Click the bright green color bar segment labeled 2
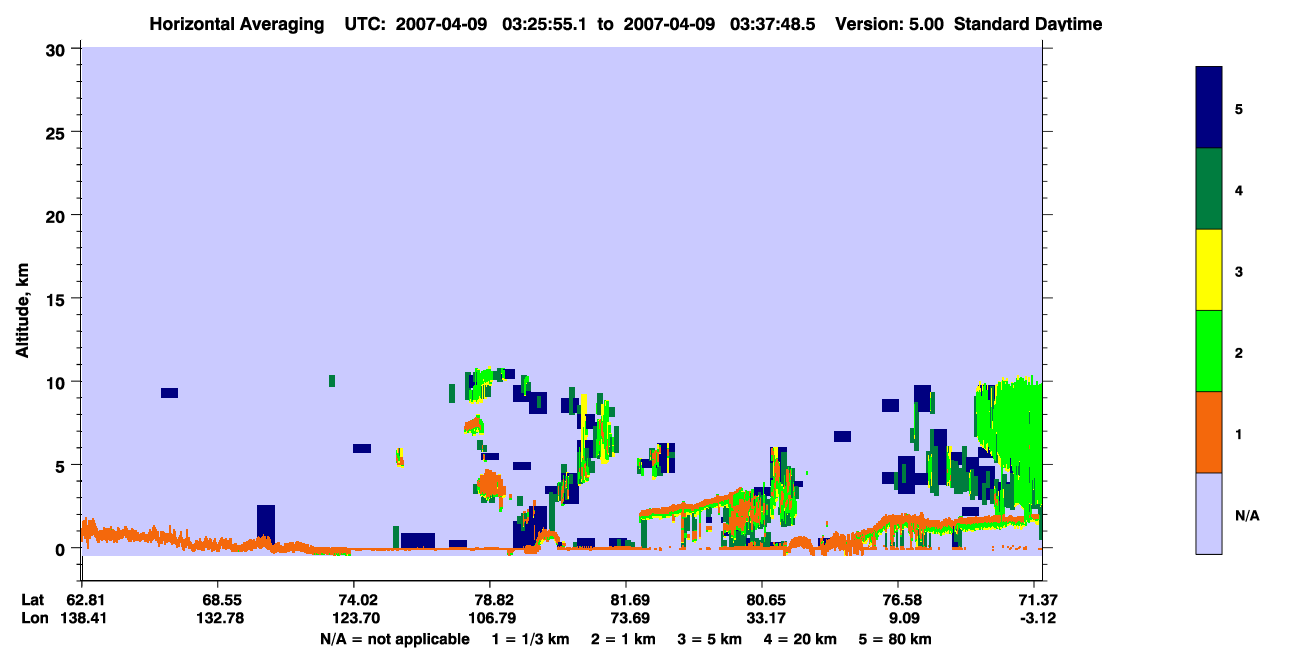The image size is (1300, 667). [x=1209, y=351]
